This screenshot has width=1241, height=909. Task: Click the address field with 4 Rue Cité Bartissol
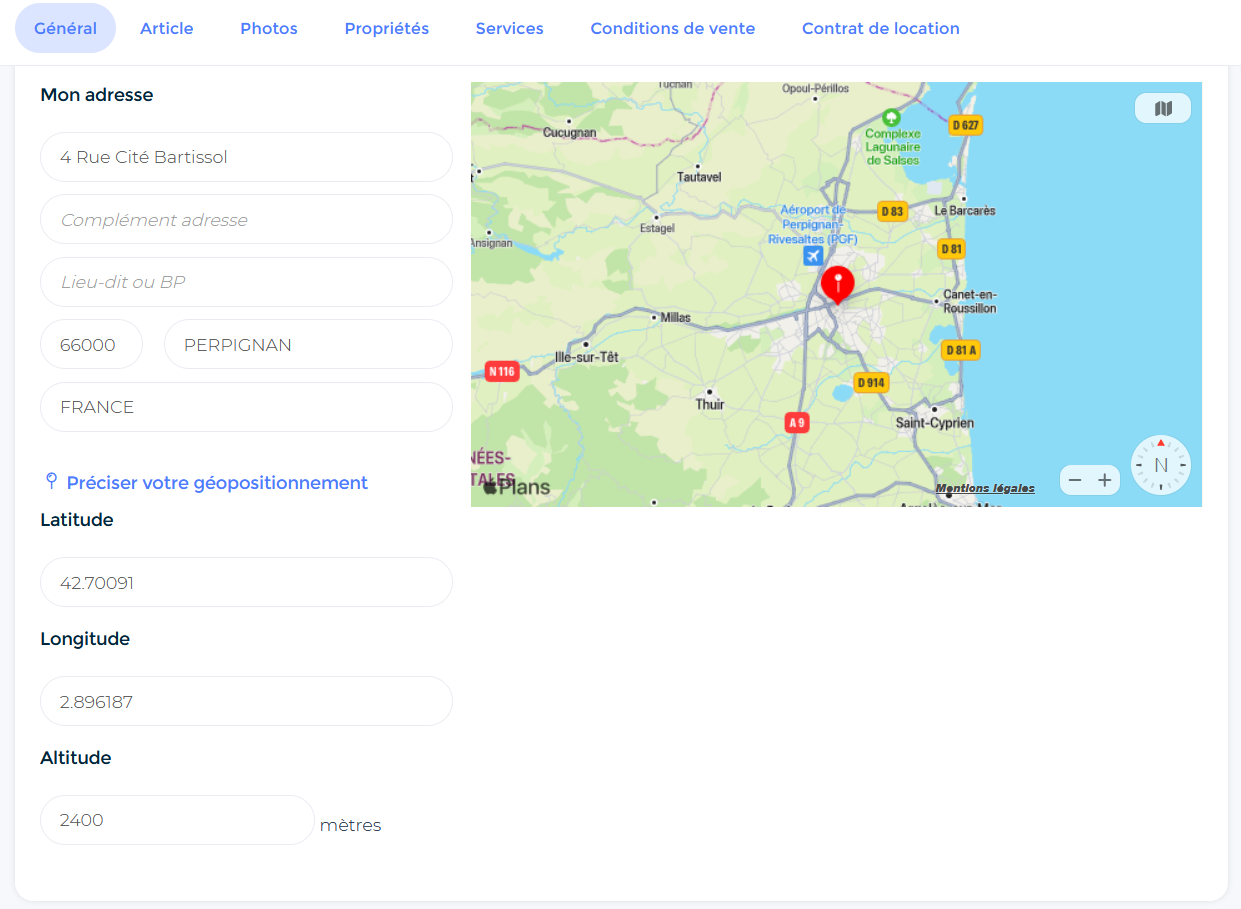pos(246,157)
